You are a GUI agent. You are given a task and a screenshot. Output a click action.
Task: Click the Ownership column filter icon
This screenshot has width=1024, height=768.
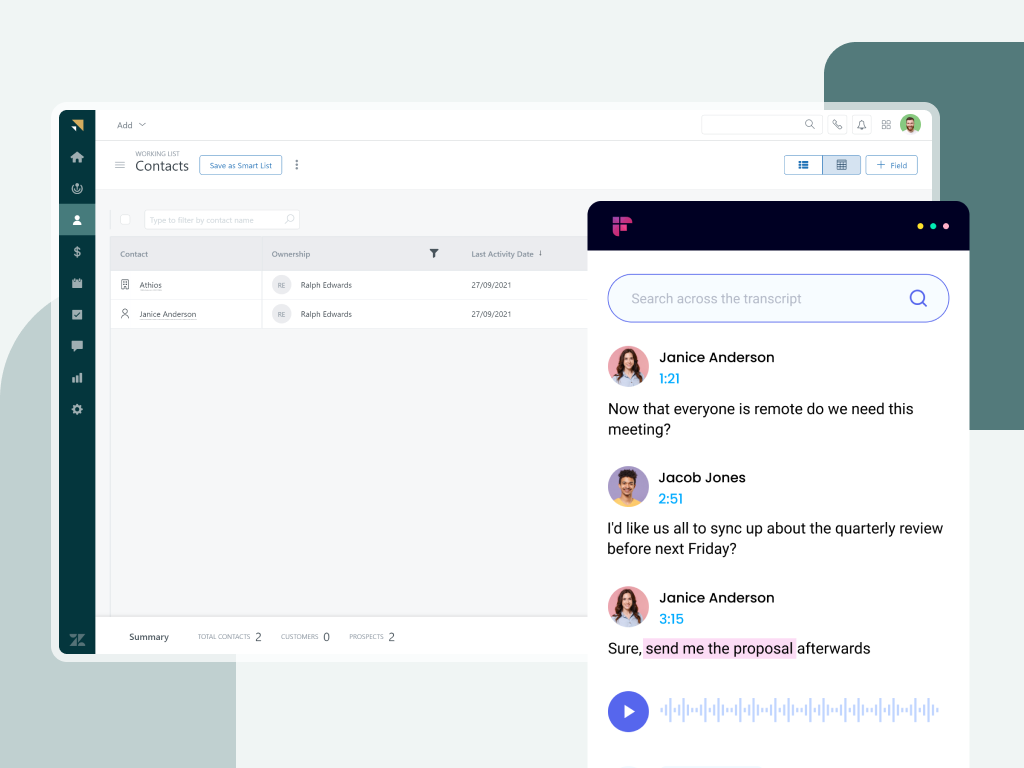434,254
